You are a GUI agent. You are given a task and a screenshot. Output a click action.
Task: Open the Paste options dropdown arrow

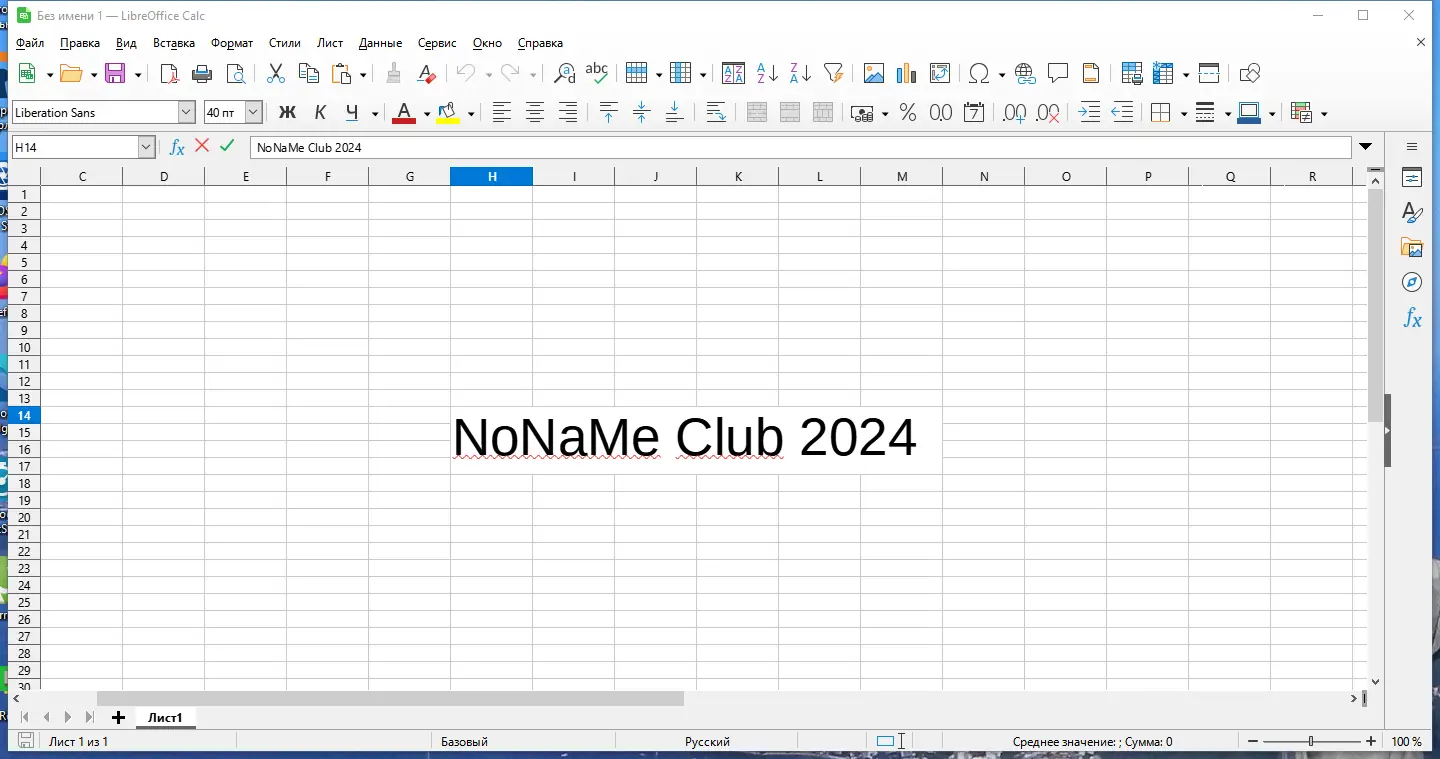click(x=363, y=74)
